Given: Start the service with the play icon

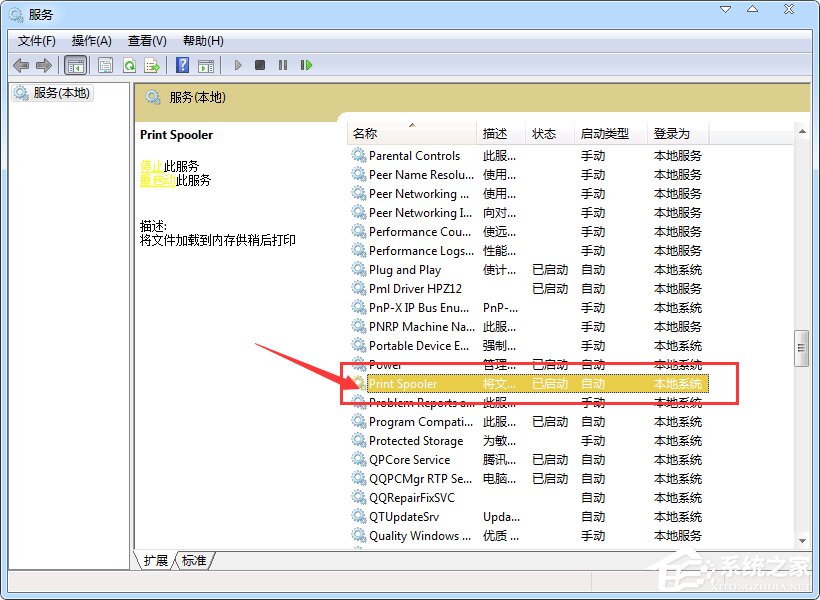Looking at the screenshot, I should coord(237,64).
